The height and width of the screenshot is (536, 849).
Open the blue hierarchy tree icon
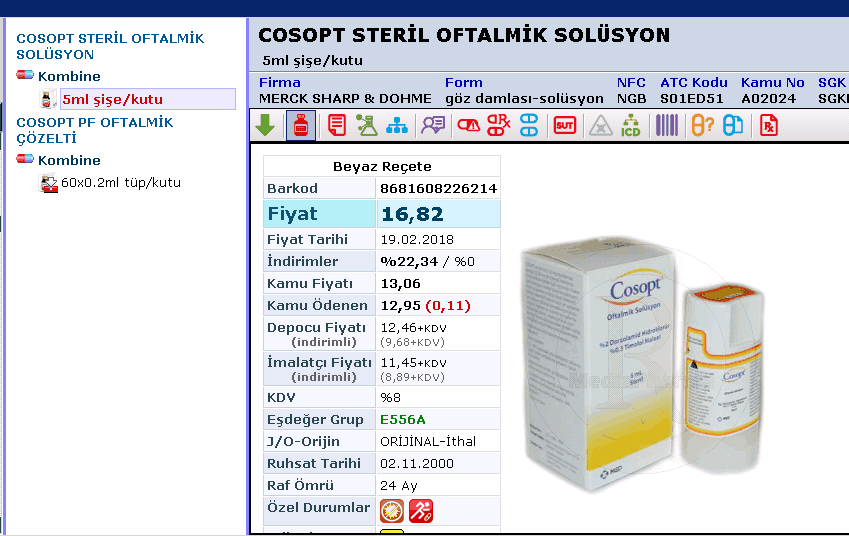click(397, 126)
